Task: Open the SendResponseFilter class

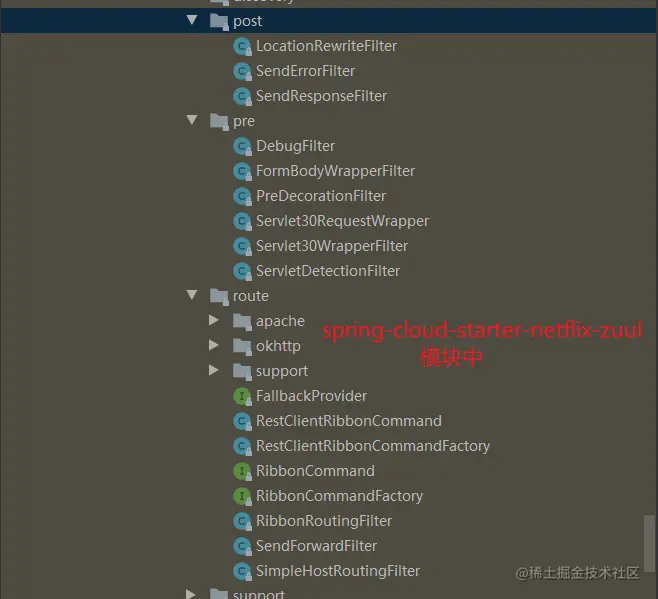Action: [x=321, y=96]
